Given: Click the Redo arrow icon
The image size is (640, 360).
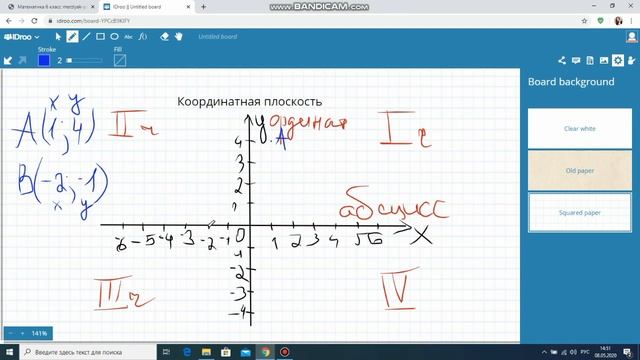Looking at the screenshot, I should pos(22,60).
